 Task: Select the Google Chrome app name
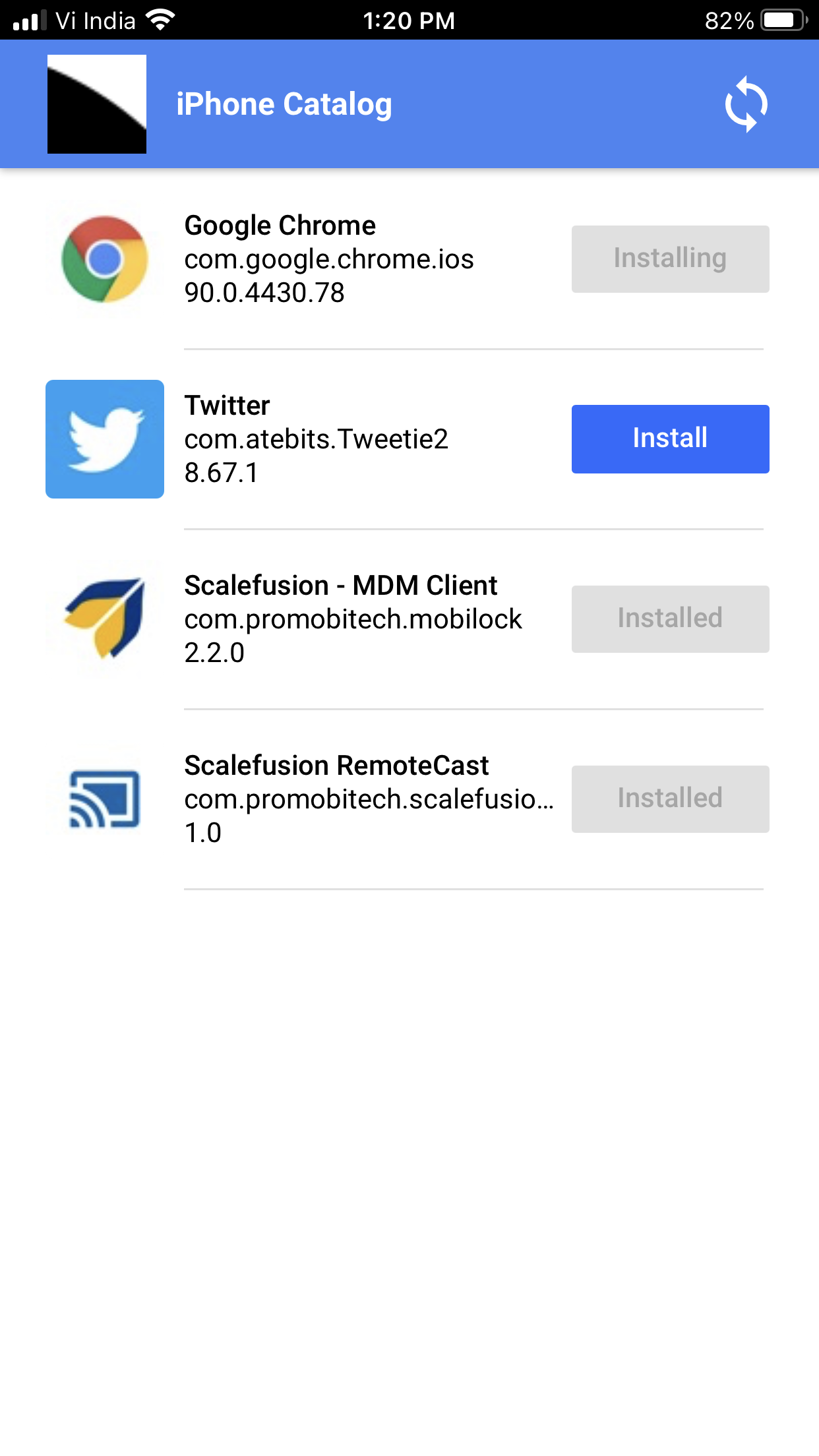[280, 226]
